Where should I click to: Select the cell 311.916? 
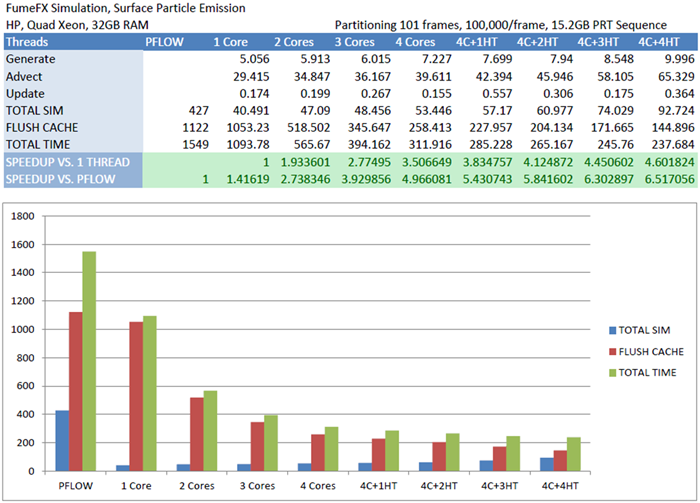(x=430, y=145)
